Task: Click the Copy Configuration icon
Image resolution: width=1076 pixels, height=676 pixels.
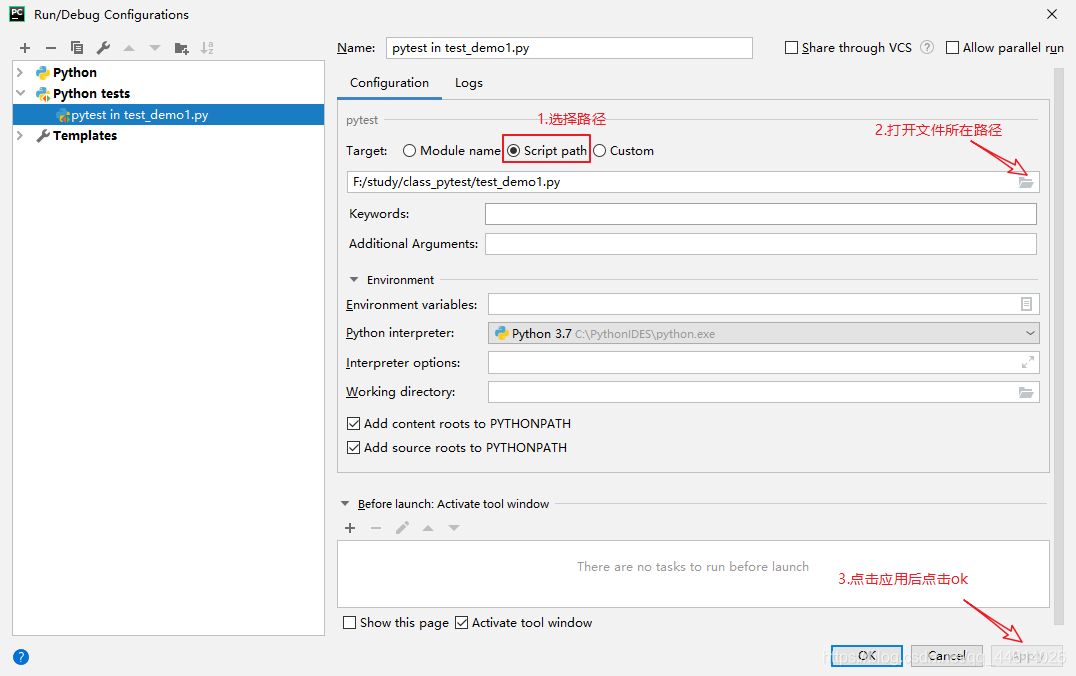Action: coord(77,48)
